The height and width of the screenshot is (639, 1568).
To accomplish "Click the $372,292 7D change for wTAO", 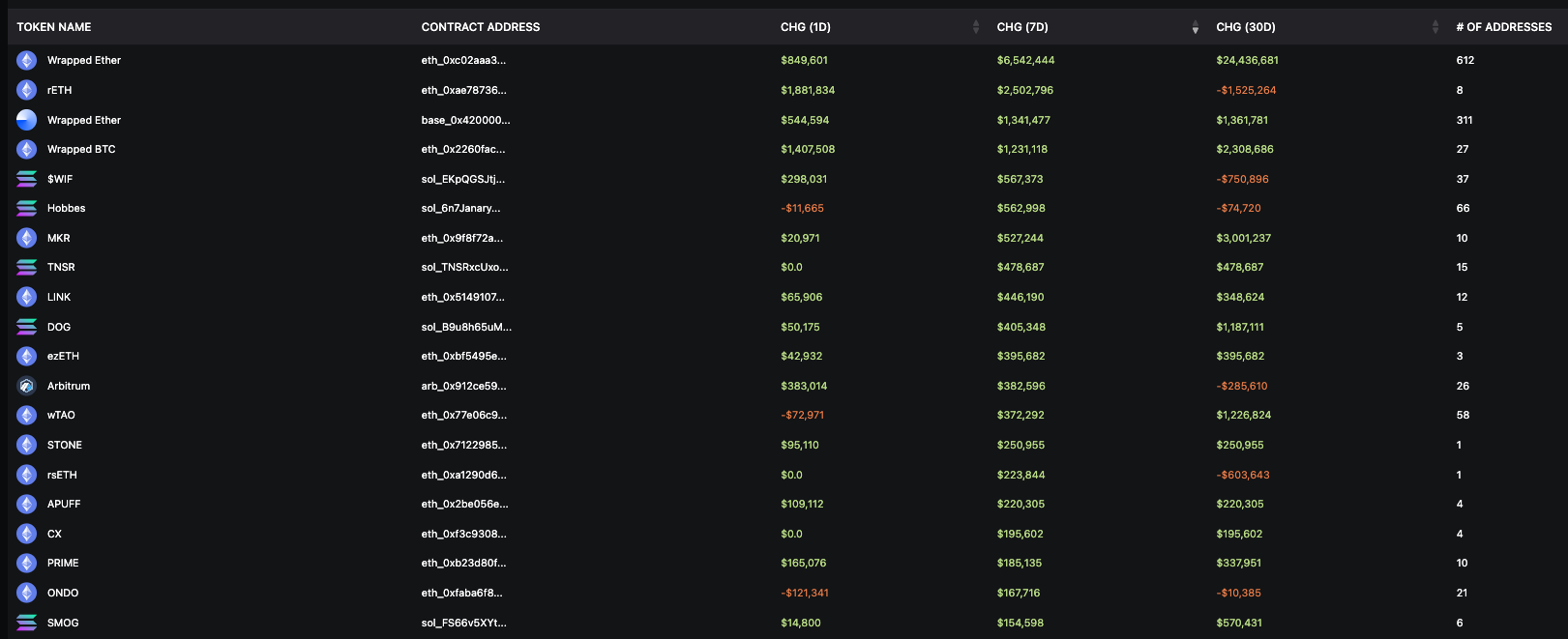I will point(1021,415).
